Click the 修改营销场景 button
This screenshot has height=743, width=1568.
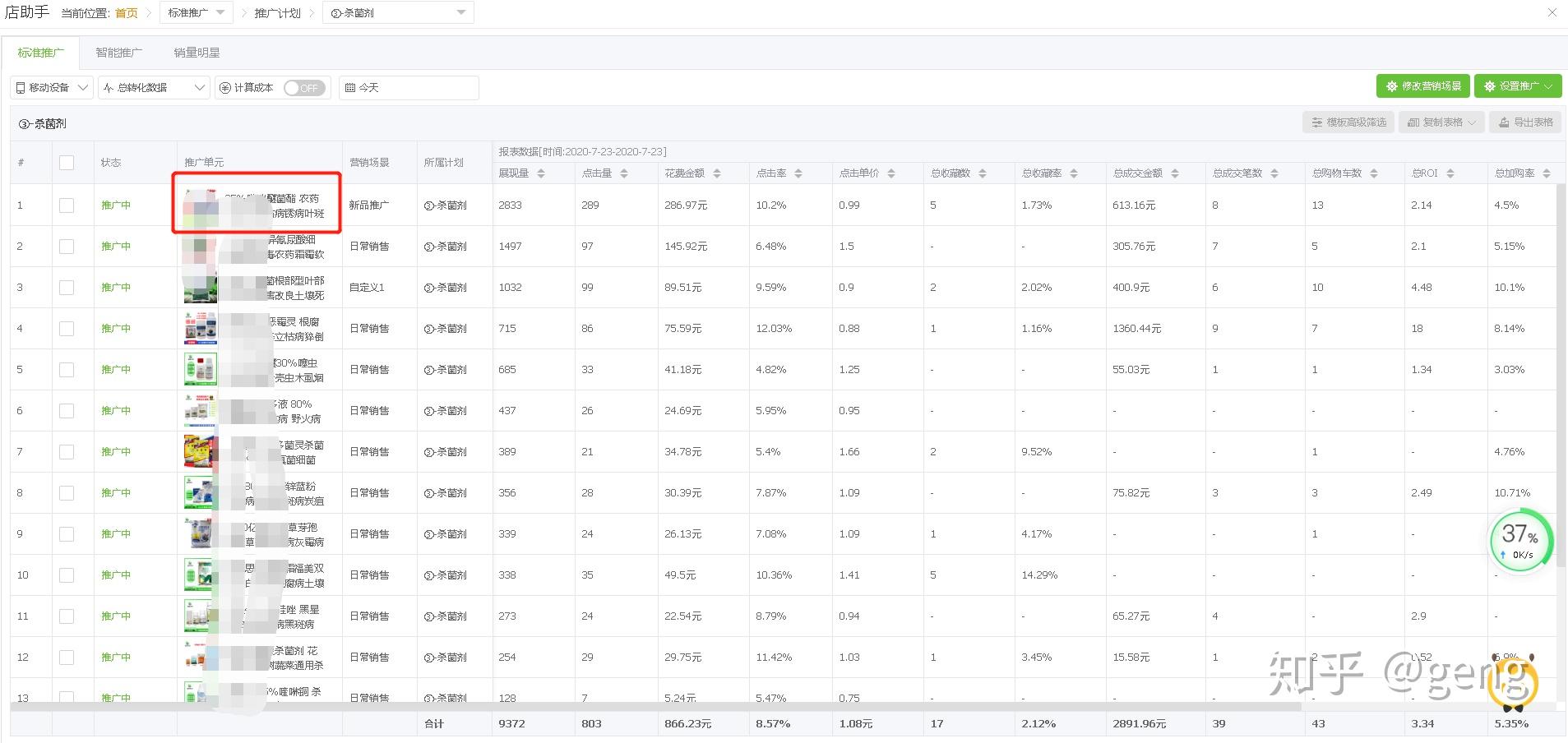click(x=1422, y=86)
